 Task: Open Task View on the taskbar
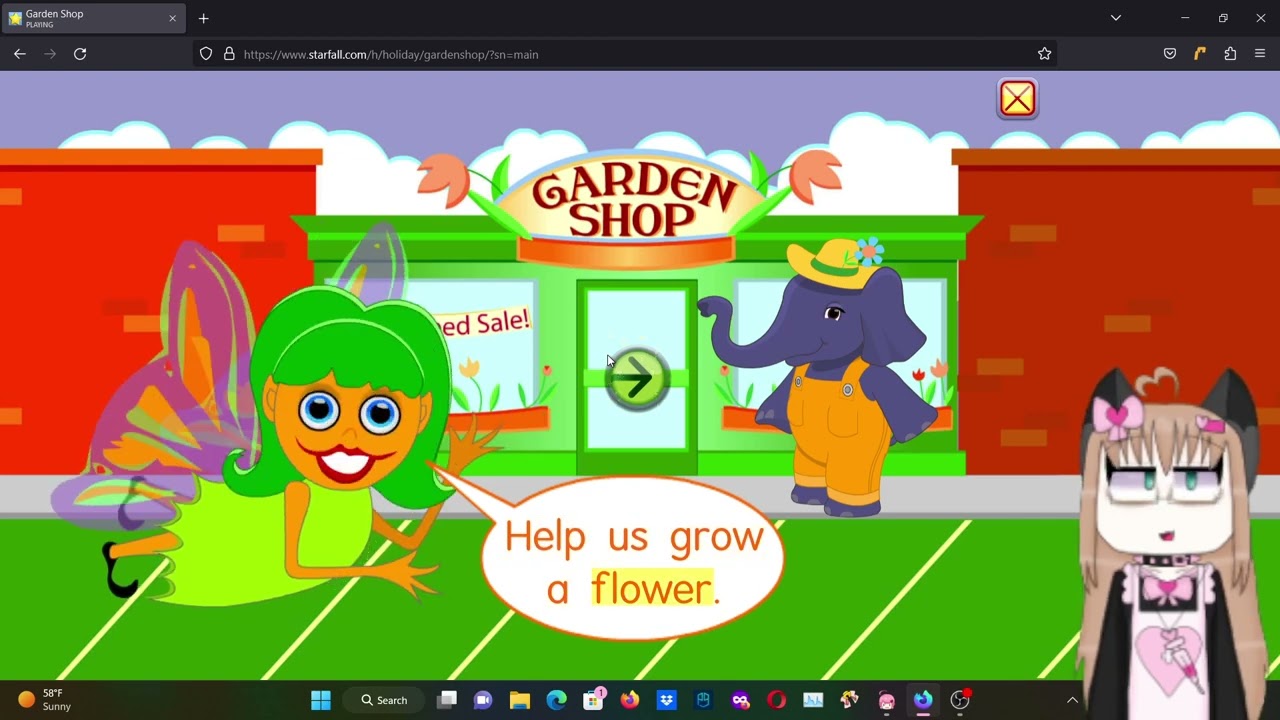click(447, 700)
